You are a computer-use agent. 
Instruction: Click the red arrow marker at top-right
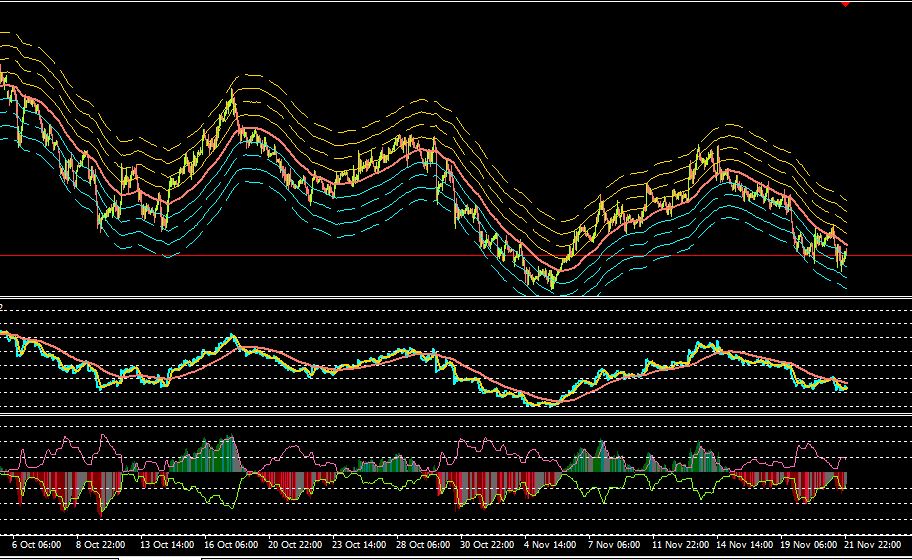[x=845, y=4]
